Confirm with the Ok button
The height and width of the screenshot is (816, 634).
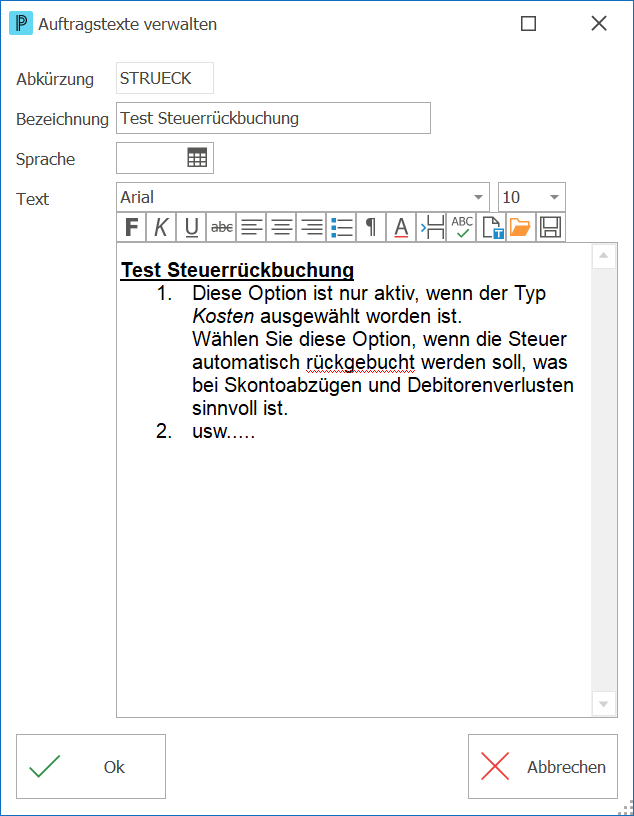91,767
